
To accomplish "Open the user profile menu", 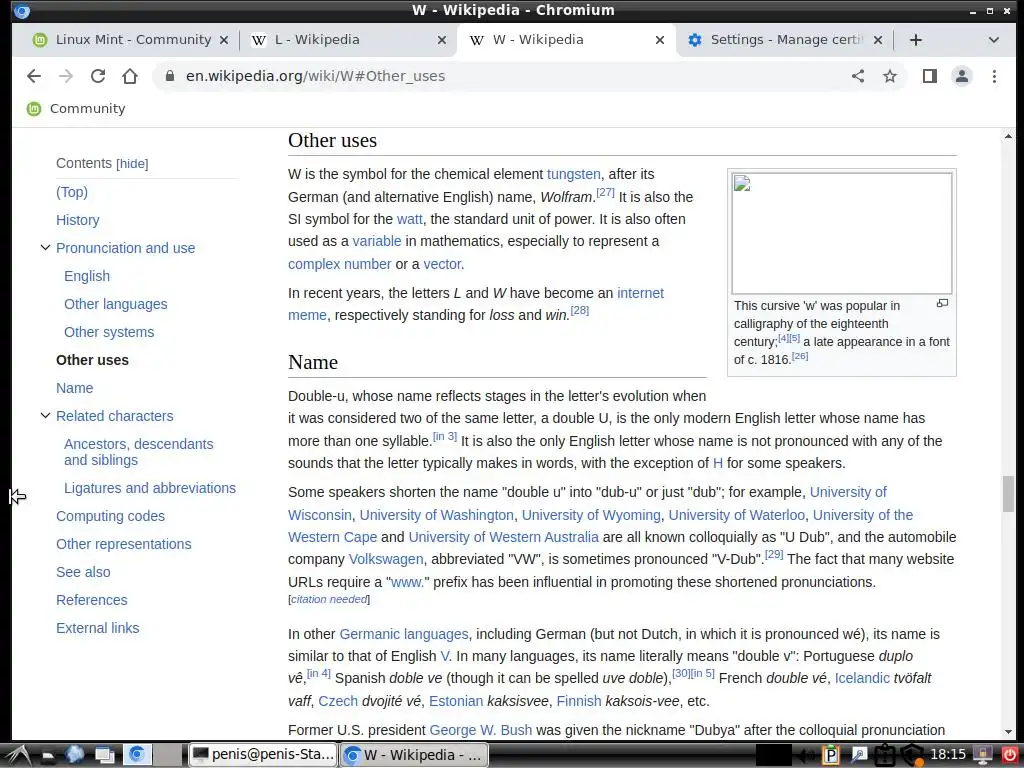I will point(961,76).
